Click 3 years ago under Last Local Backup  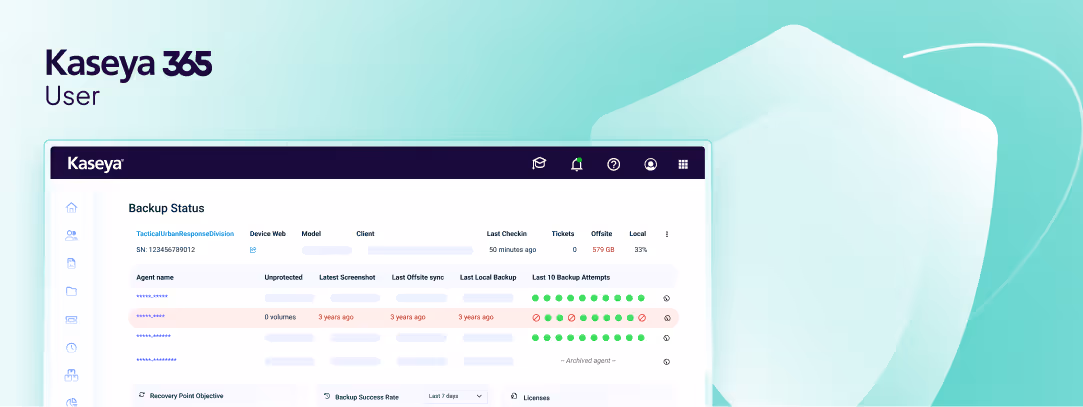pos(476,317)
